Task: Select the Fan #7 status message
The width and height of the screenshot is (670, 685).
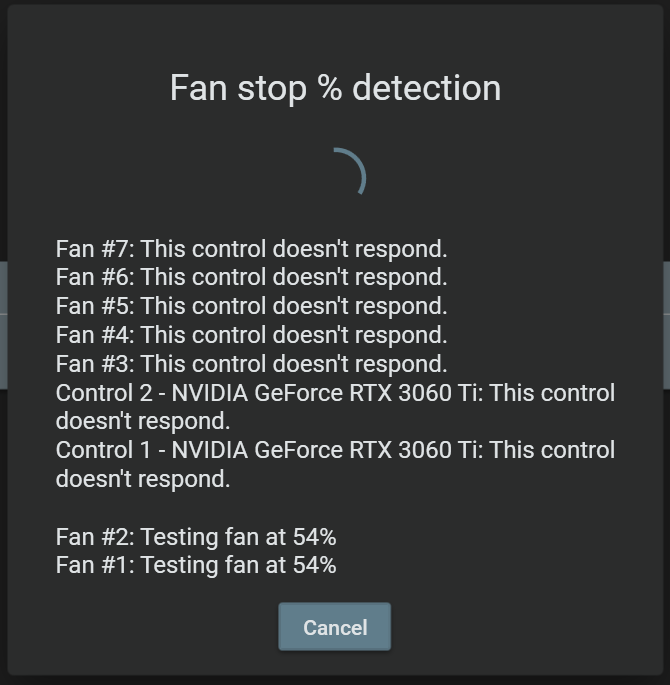Action: click(251, 248)
